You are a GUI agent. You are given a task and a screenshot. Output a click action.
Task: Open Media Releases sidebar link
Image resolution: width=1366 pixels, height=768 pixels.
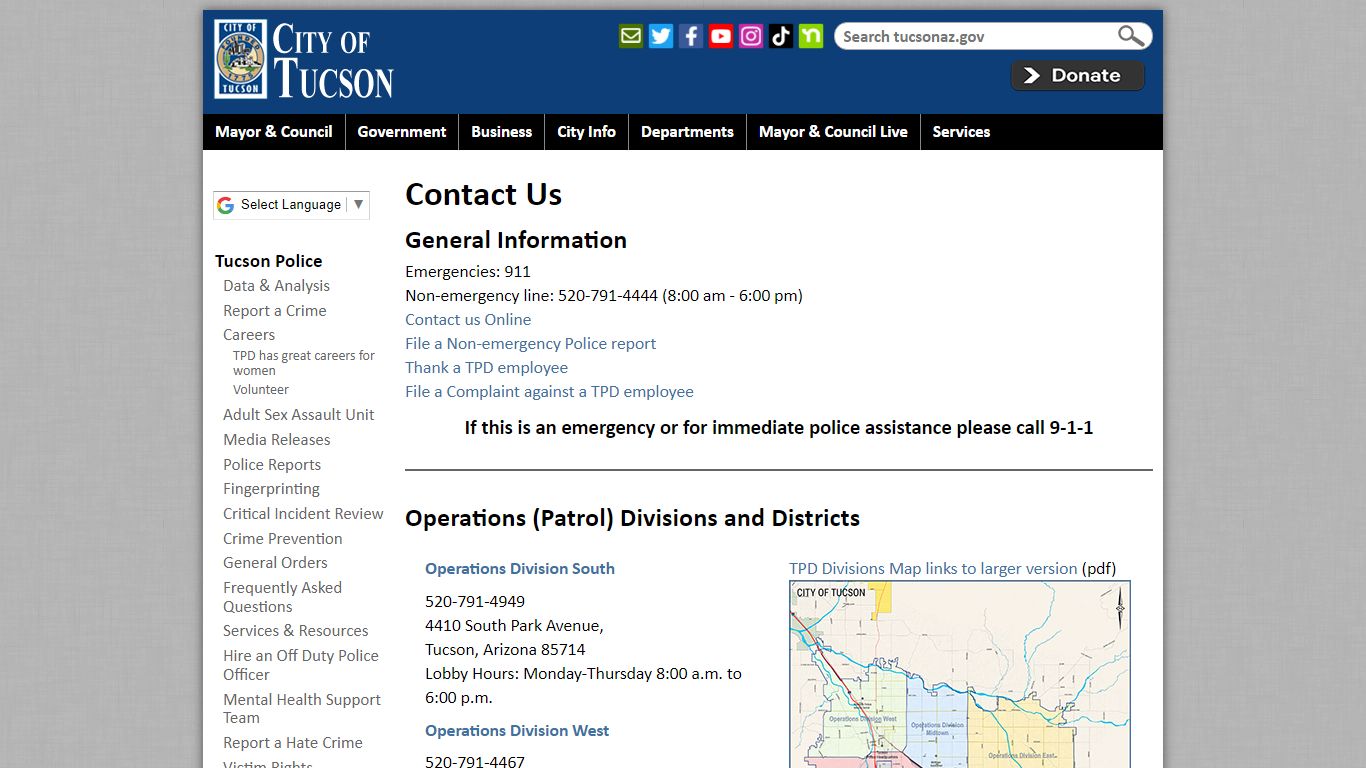click(x=277, y=440)
